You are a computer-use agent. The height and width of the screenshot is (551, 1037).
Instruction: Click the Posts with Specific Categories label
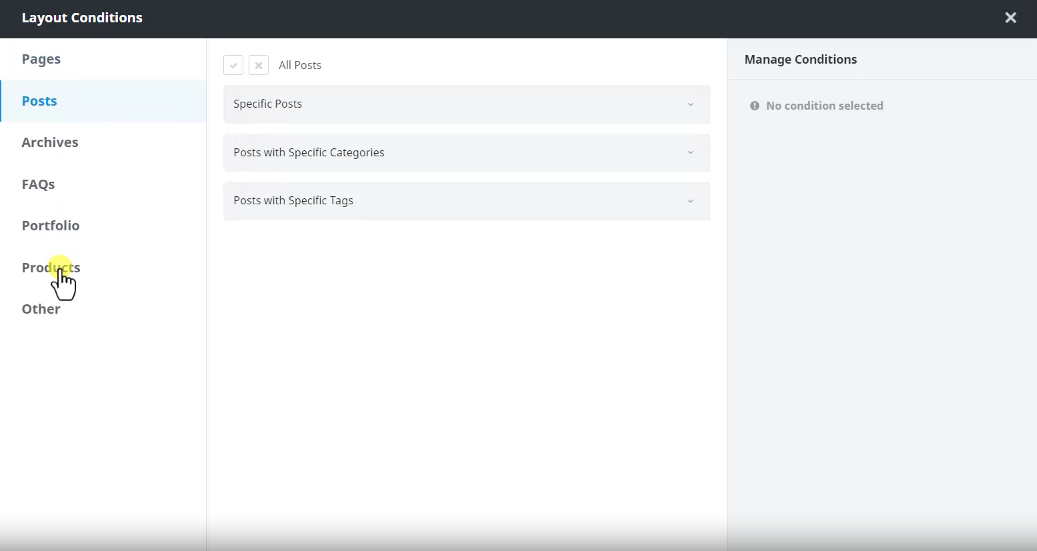click(x=308, y=153)
